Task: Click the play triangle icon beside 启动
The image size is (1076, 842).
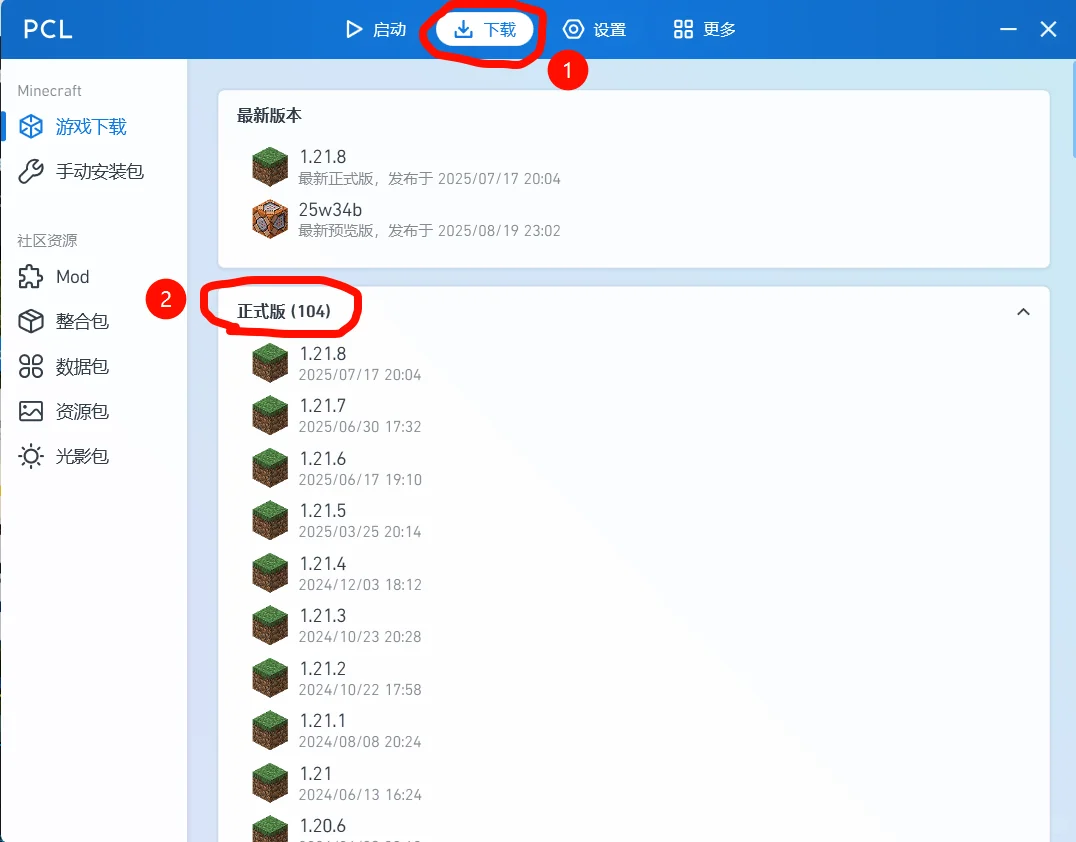Action: (x=353, y=30)
